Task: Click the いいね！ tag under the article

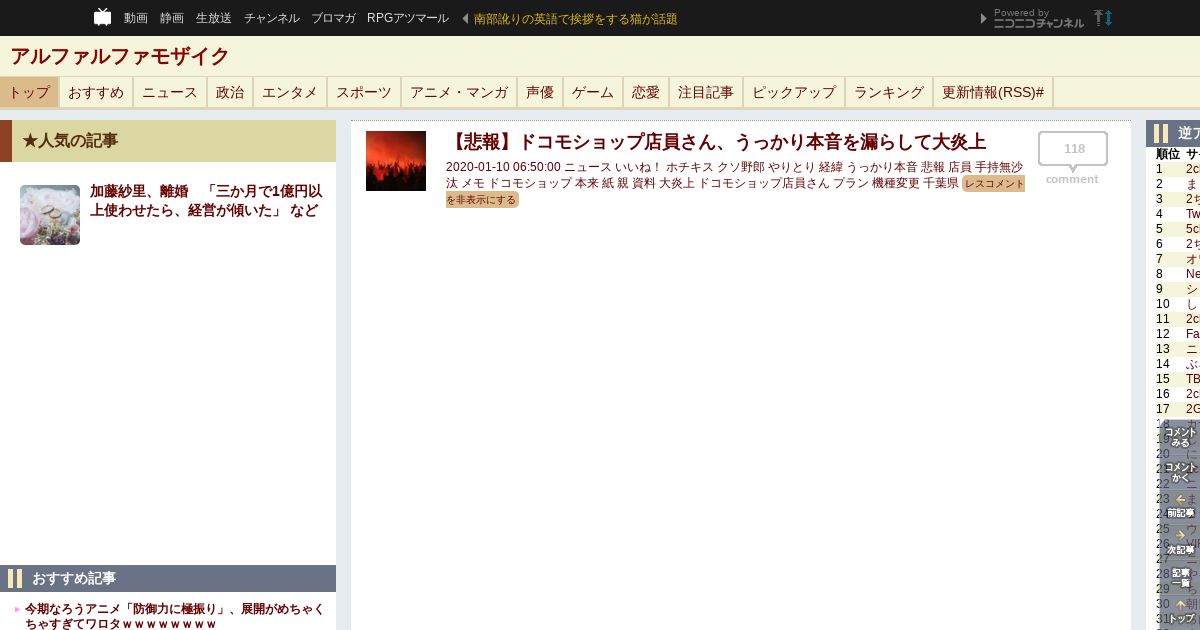Action: pyautogui.click(x=639, y=167)
